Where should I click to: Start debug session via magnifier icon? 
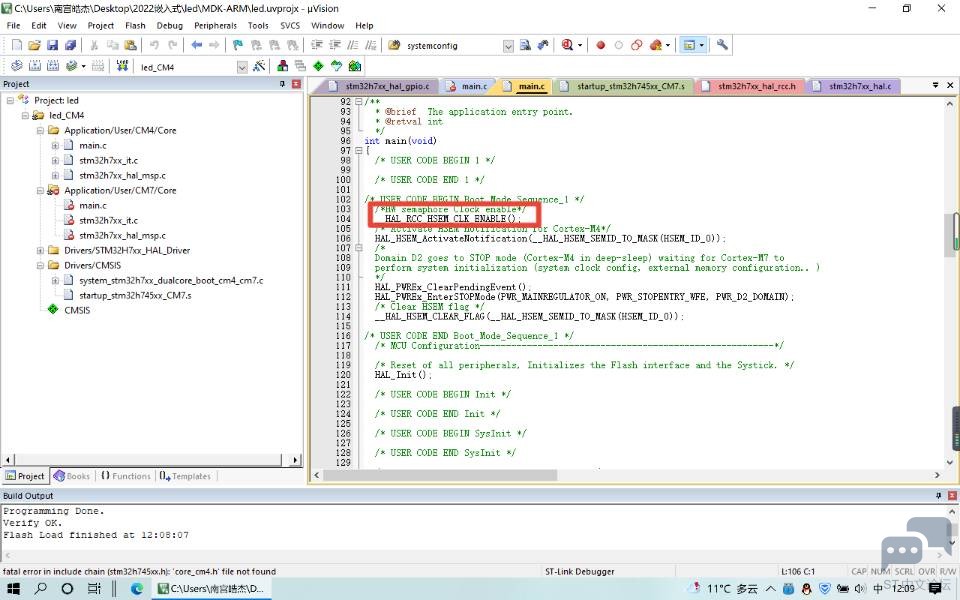[x=567, y=45]
